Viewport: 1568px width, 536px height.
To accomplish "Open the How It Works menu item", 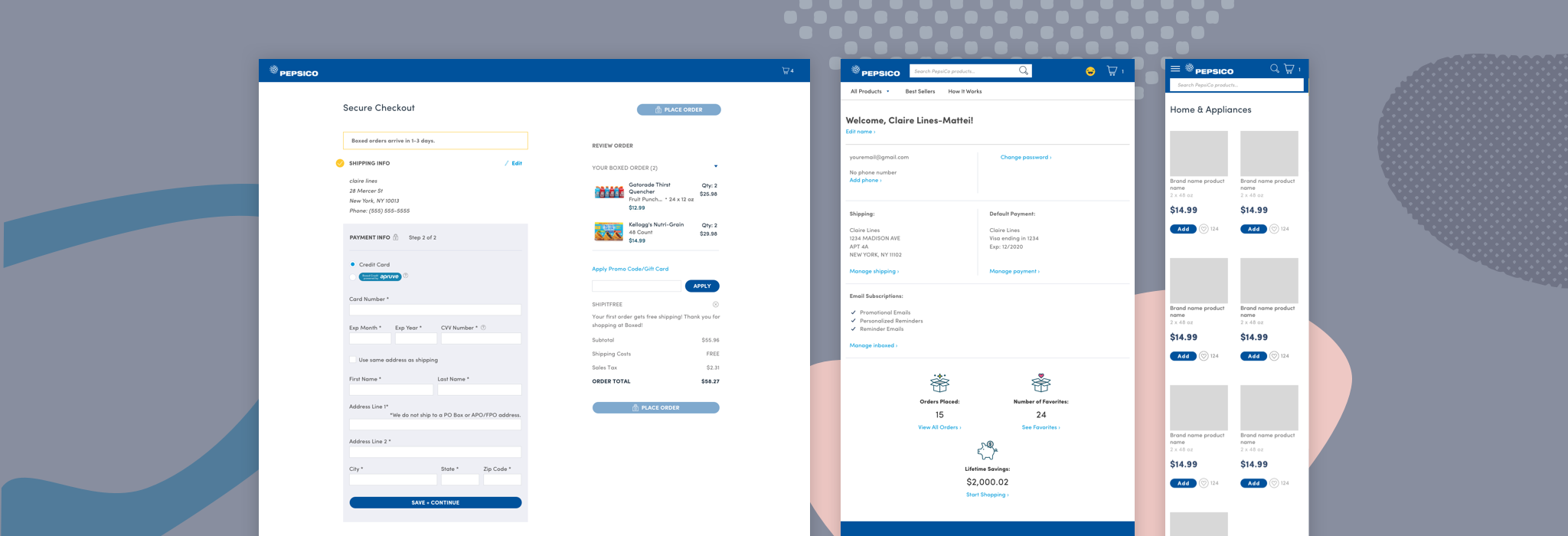I will (x=965, y=91).
